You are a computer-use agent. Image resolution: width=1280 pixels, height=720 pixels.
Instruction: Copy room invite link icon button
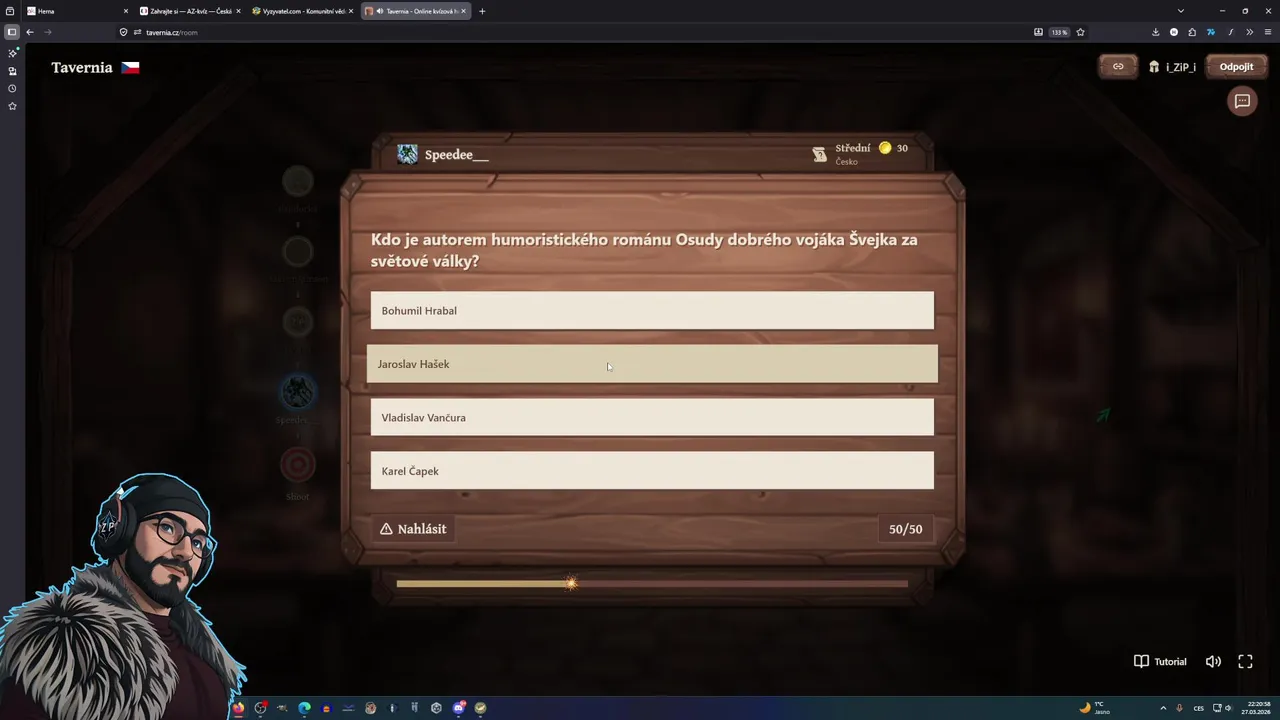coord(1118,67)
